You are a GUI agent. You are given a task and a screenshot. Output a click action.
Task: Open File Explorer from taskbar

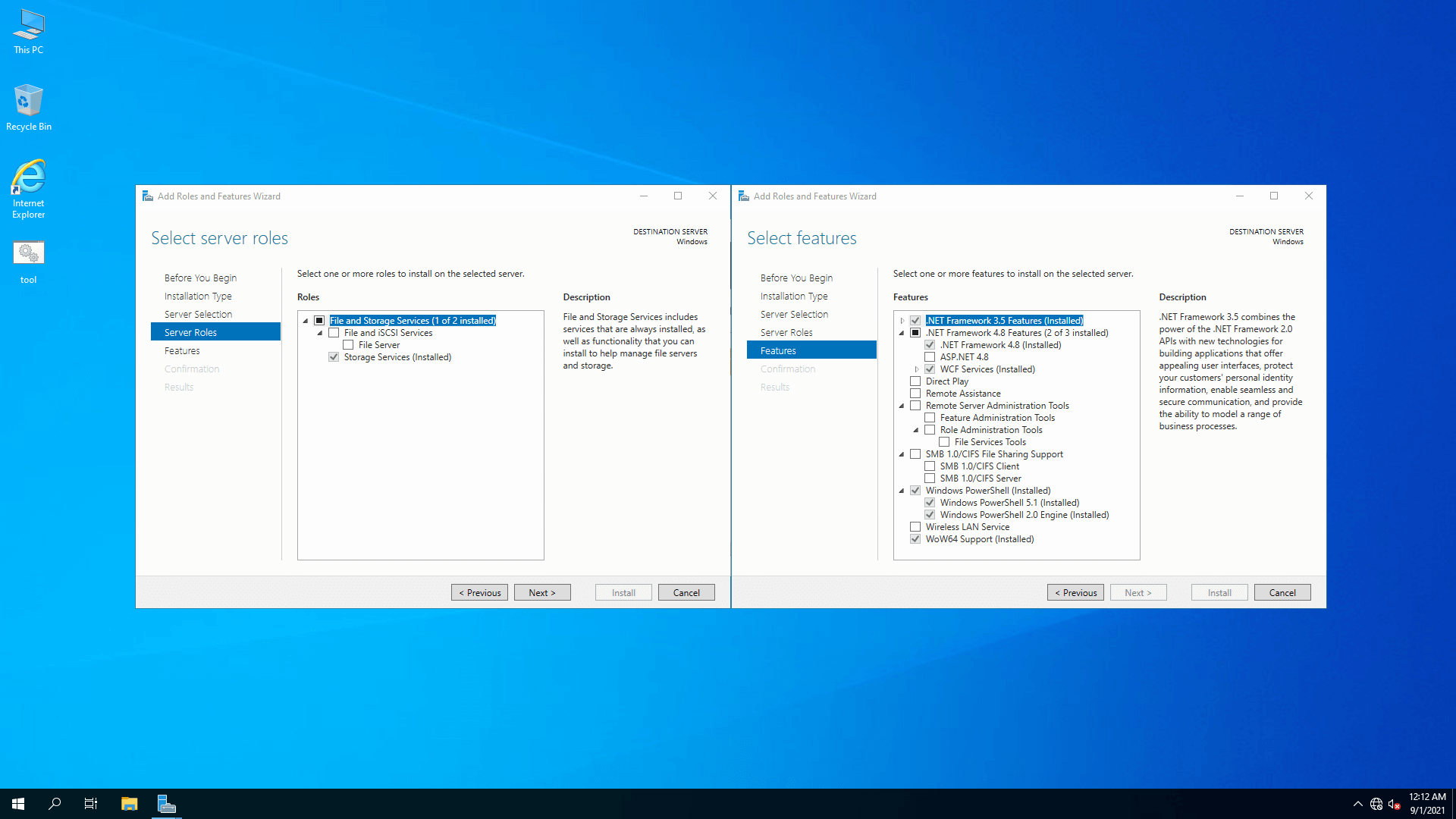click(x=129, y=804)
